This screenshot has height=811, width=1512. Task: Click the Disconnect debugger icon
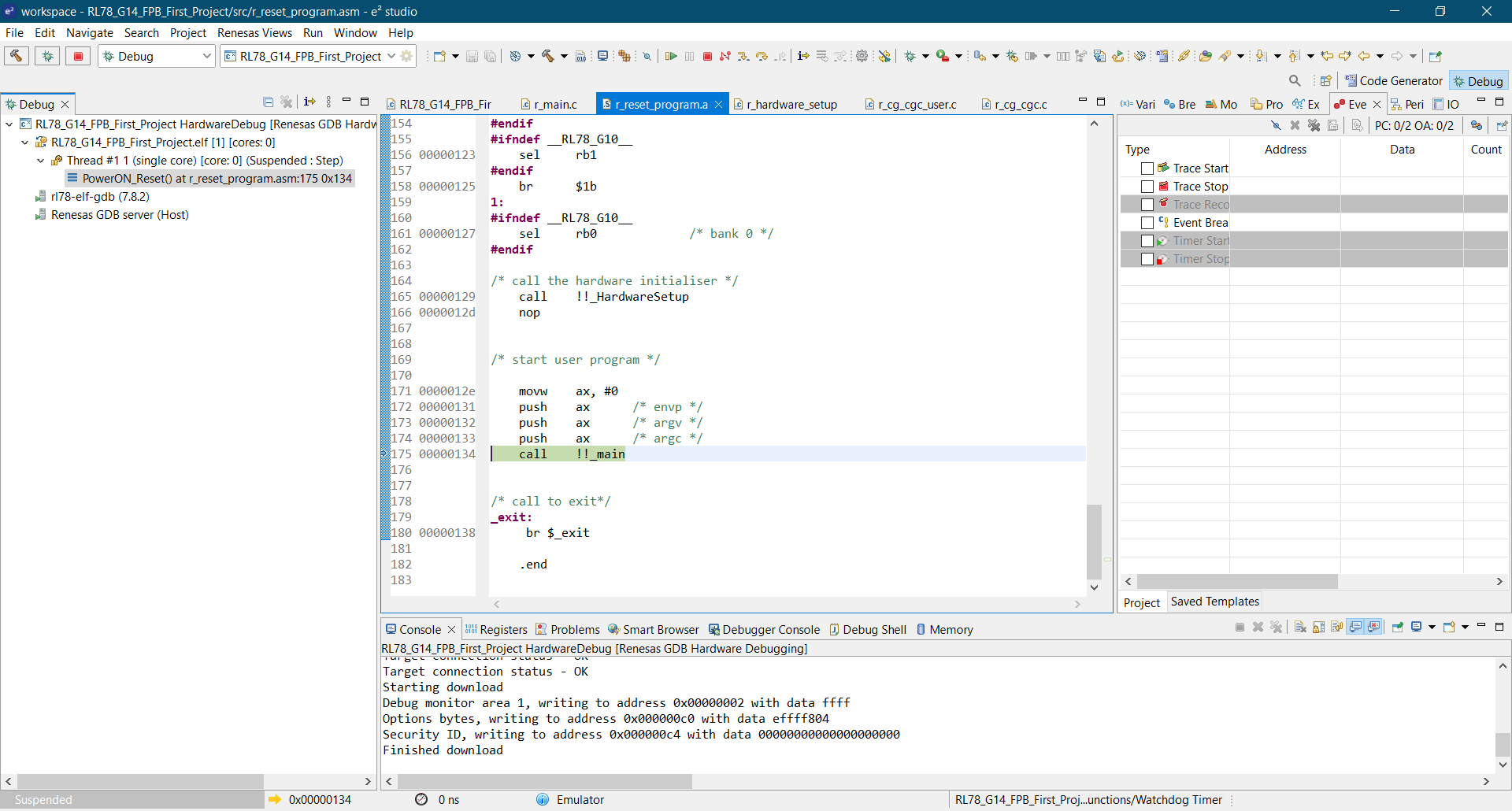725,56
